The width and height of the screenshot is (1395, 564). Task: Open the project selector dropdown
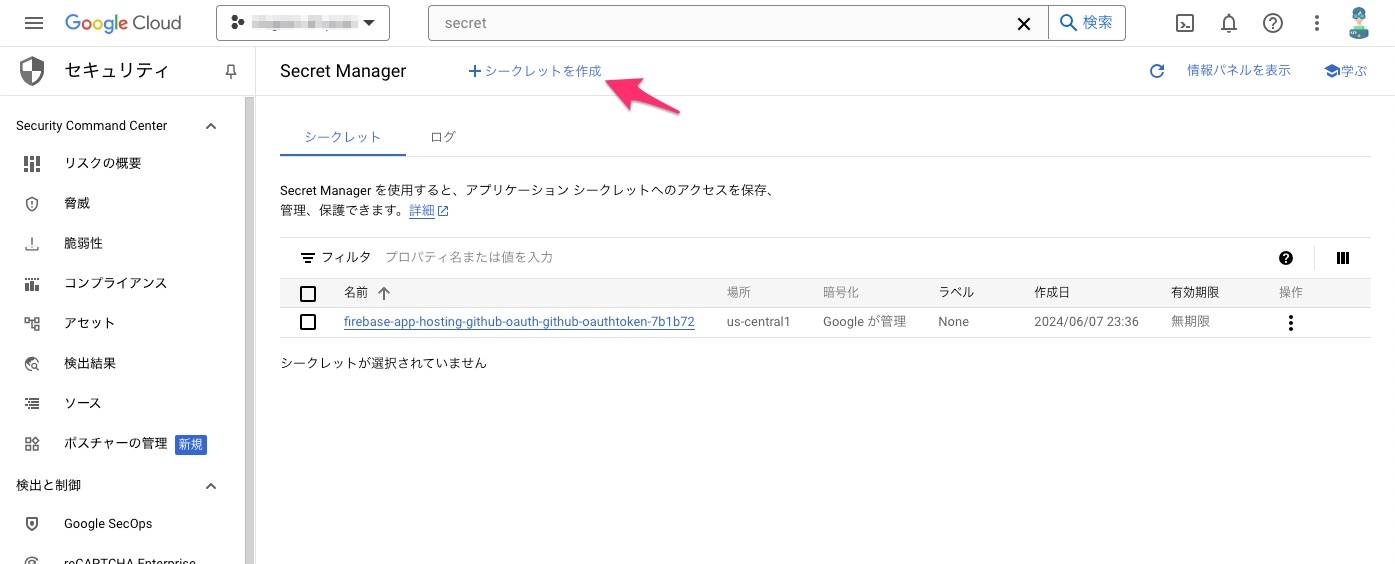[x=303, y=23]
